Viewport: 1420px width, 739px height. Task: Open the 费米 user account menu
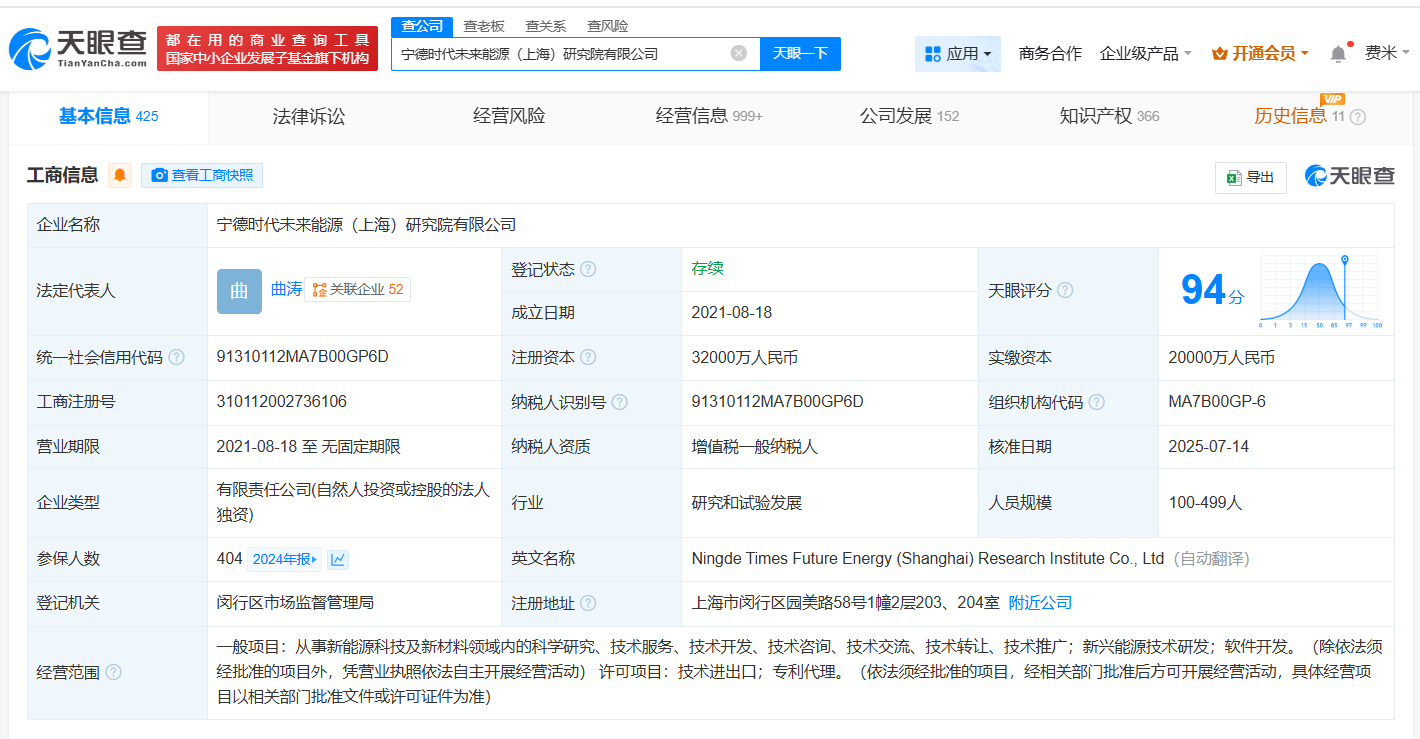coord(1387,54)
